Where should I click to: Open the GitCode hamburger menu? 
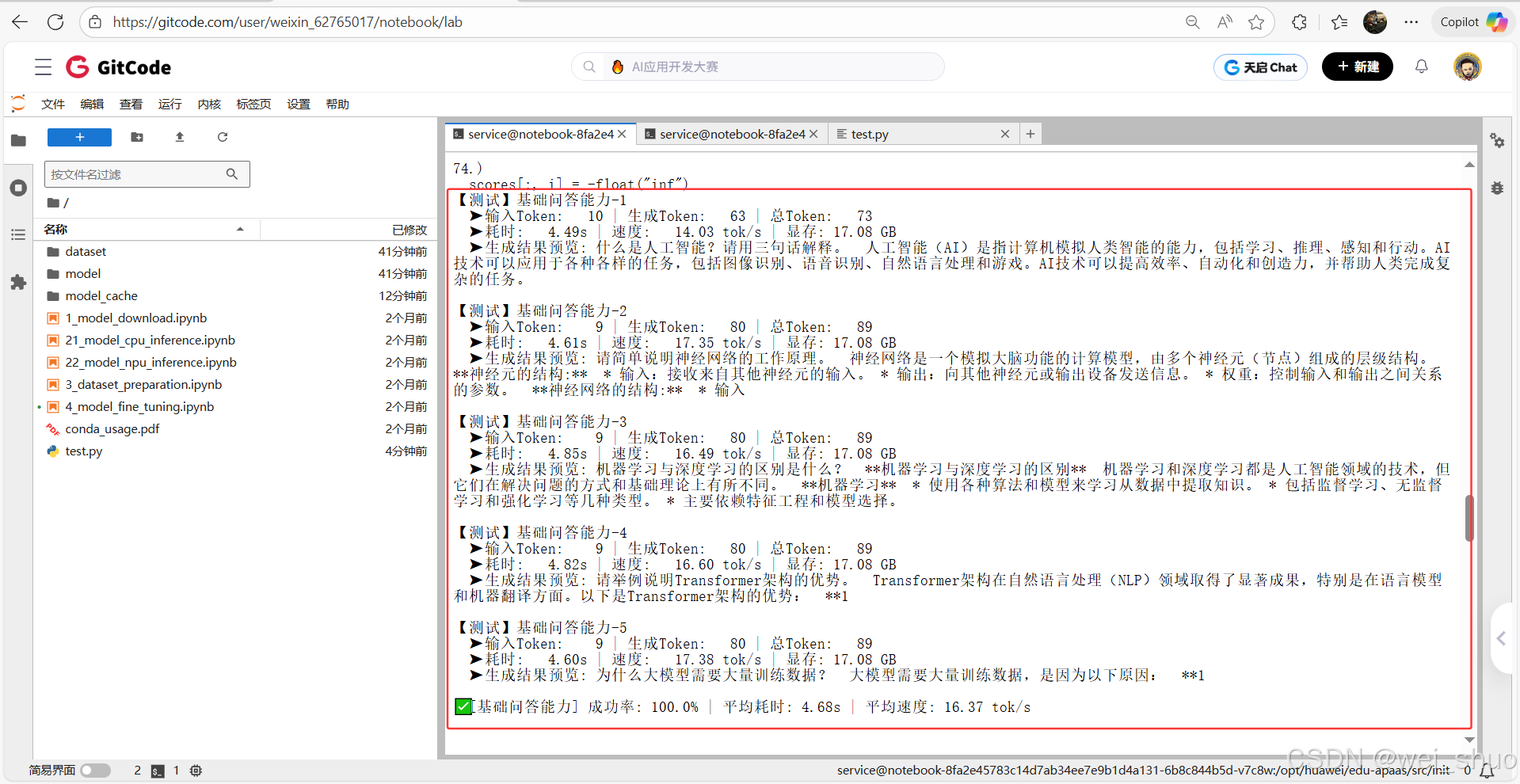[x=44, y=67]
